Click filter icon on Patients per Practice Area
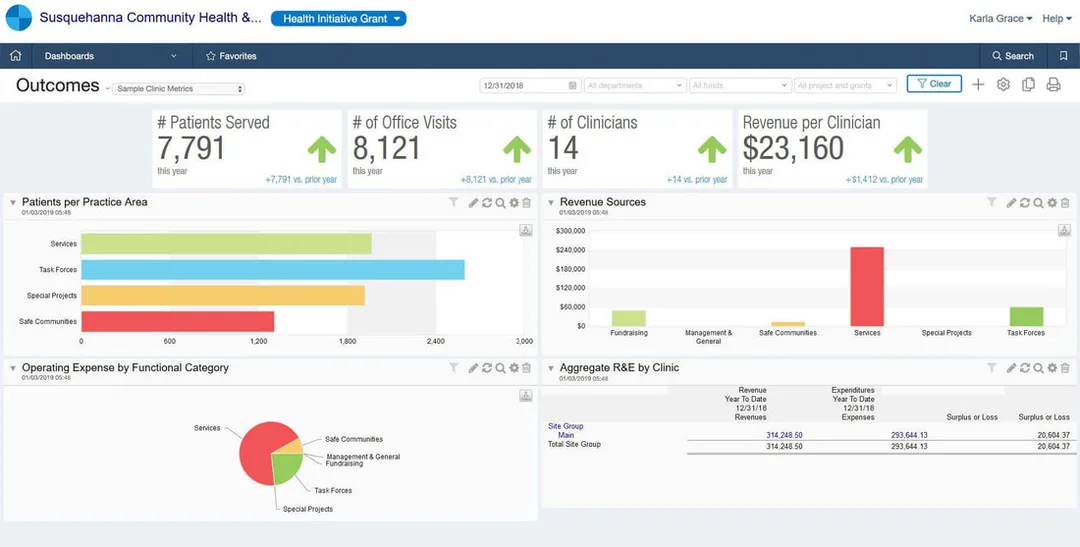Viewport: 1080px width, 547px height. tap(453, 203)
